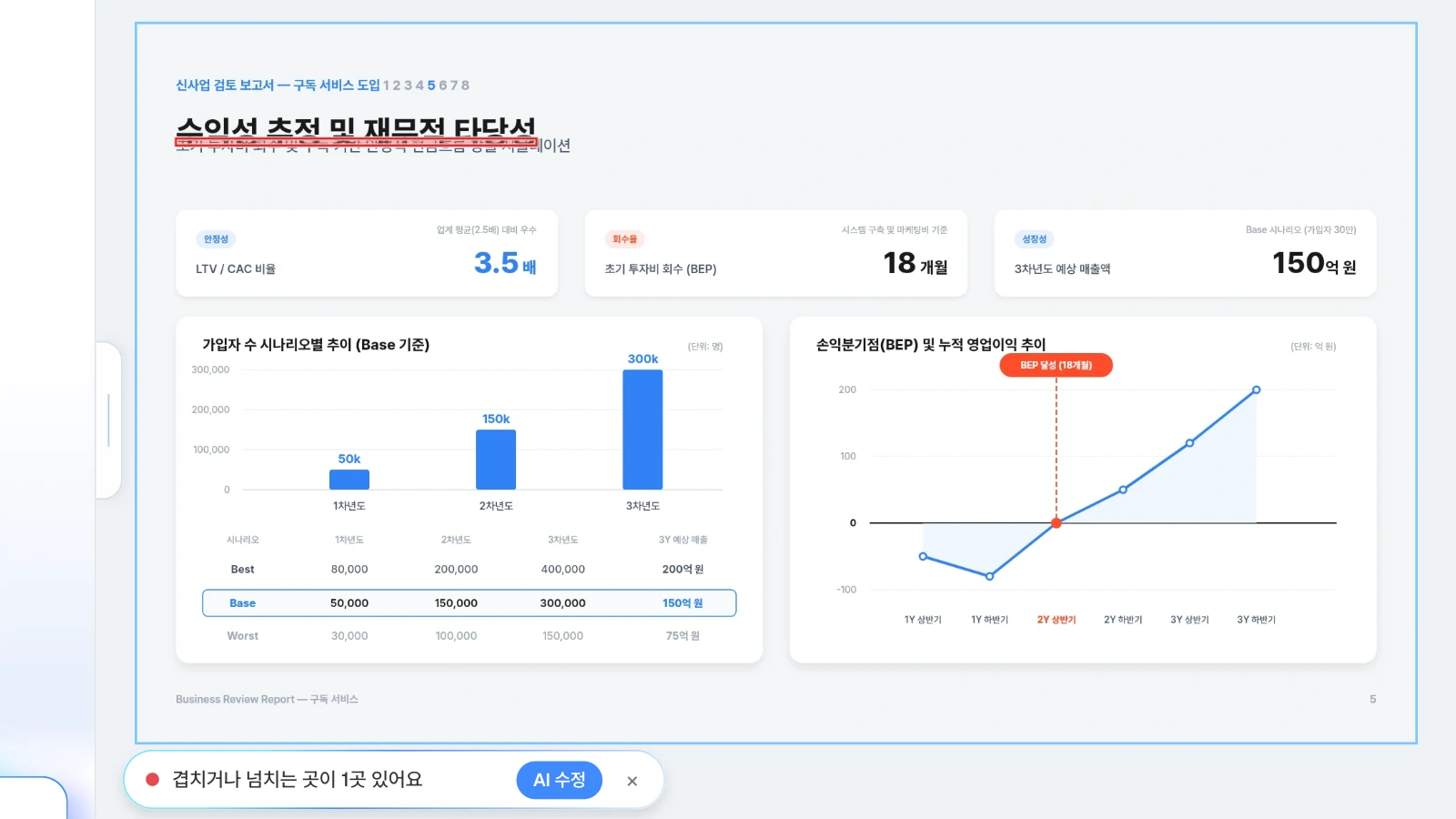The width and height of the screenshot is (1456, 819).
Task: Select the '150억 원' headline value
Action: click(x=1314, y=263)
